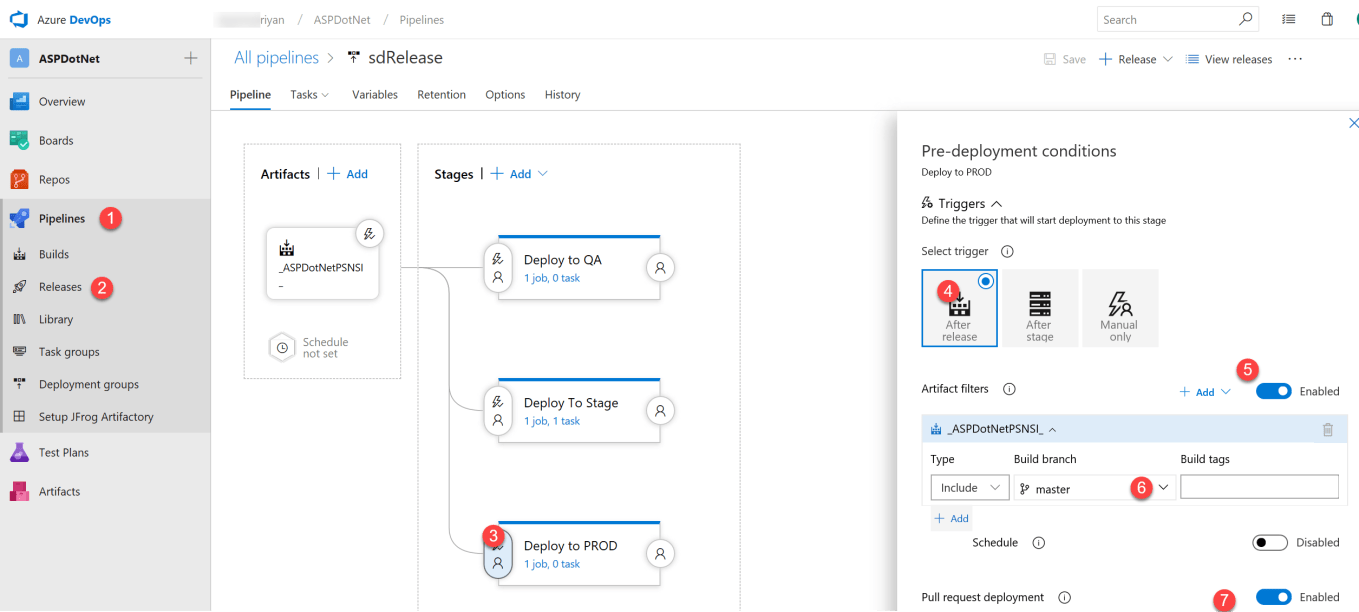Viewport: 1359px width, 612px height.
Task: Switch to the Variables tab
Action: click(374, 95)
